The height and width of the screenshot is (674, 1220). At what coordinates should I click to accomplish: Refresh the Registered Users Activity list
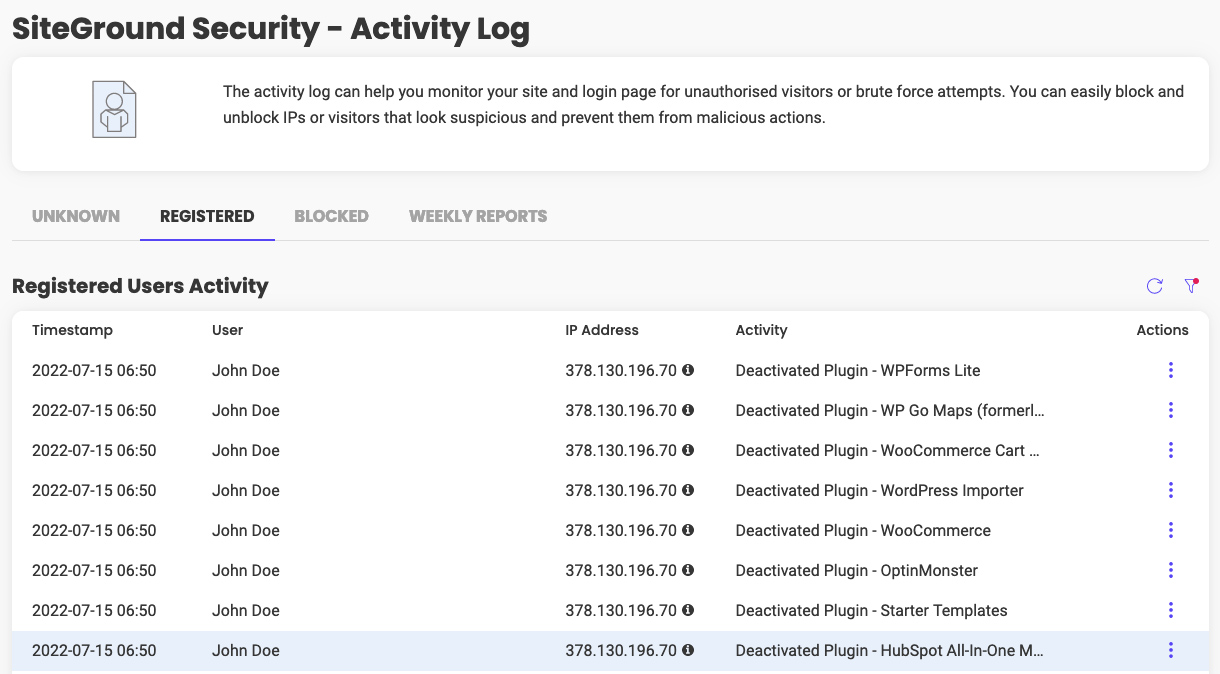click(1154, 286)
